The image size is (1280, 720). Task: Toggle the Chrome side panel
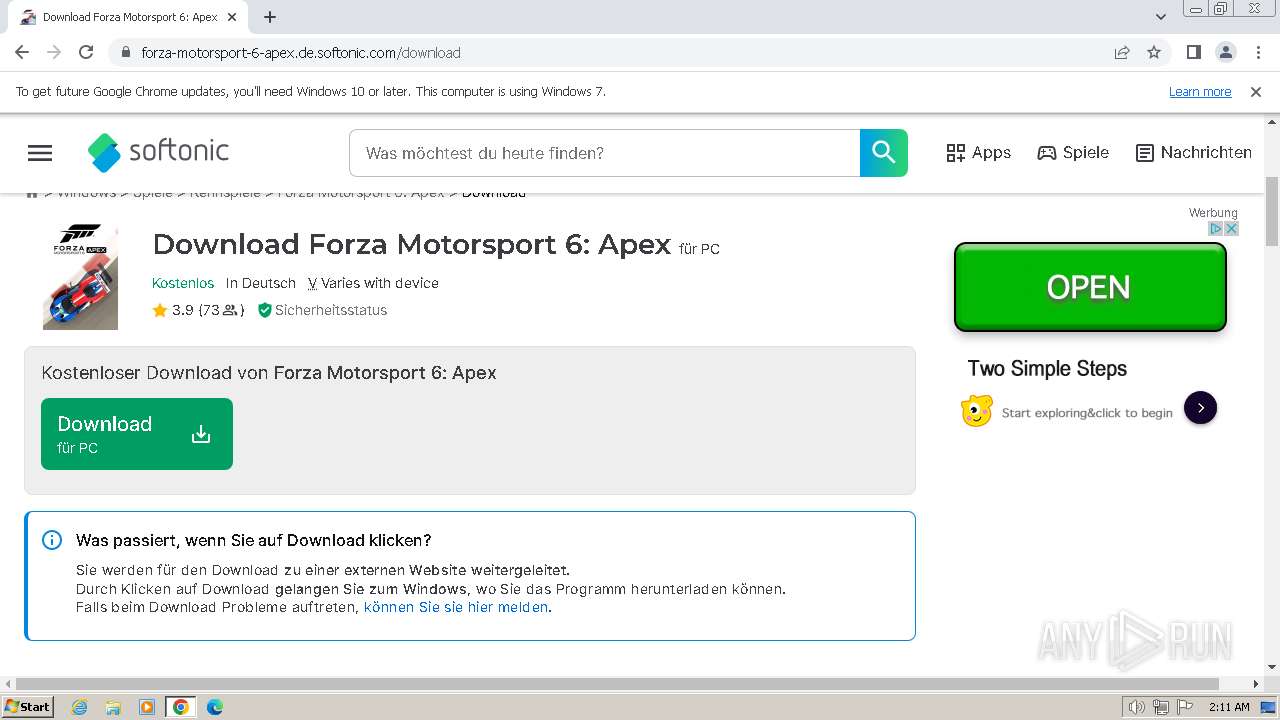point(1193,52)
